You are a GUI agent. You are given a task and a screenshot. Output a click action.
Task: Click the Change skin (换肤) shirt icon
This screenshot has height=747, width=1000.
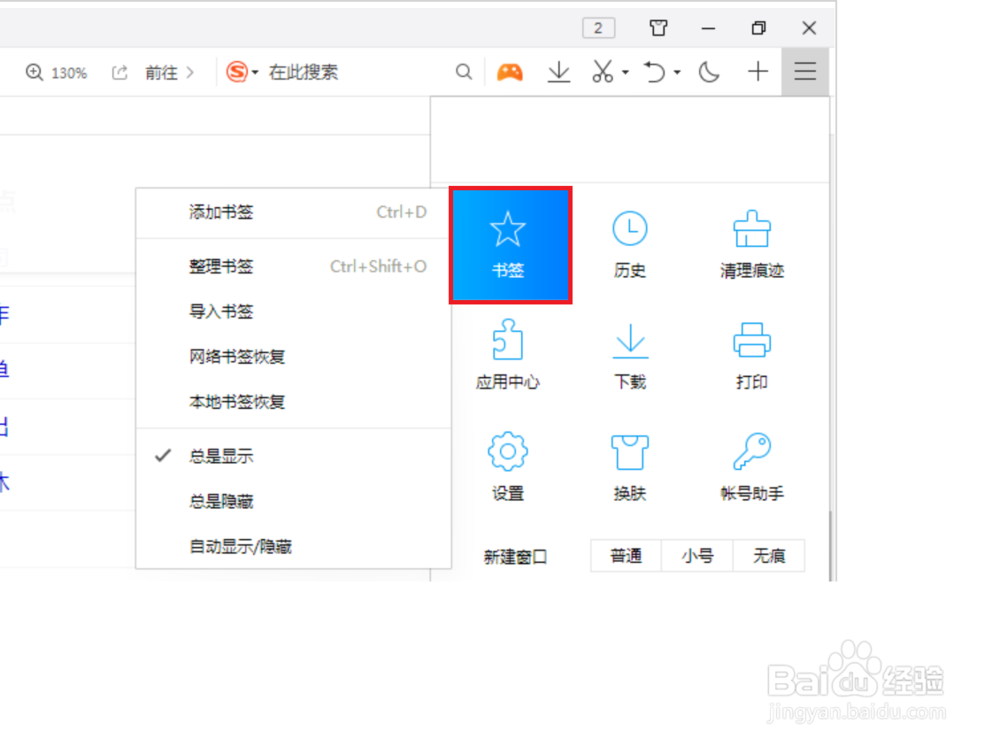[629, 452]
